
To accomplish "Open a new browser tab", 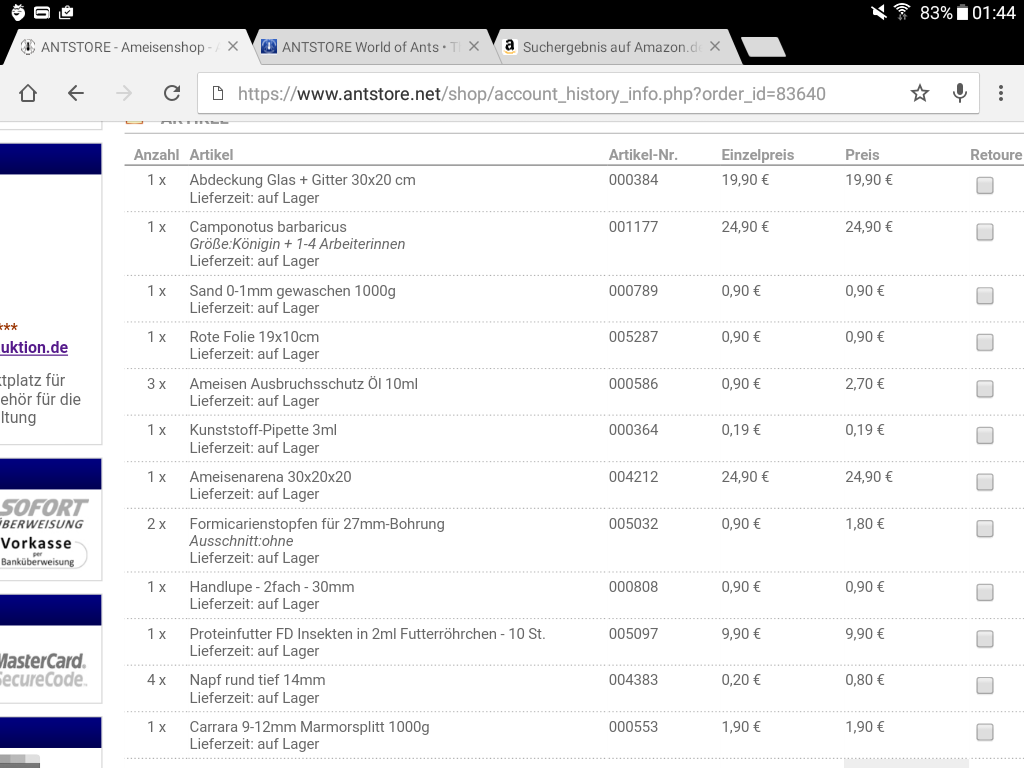I will click(762, 47).
